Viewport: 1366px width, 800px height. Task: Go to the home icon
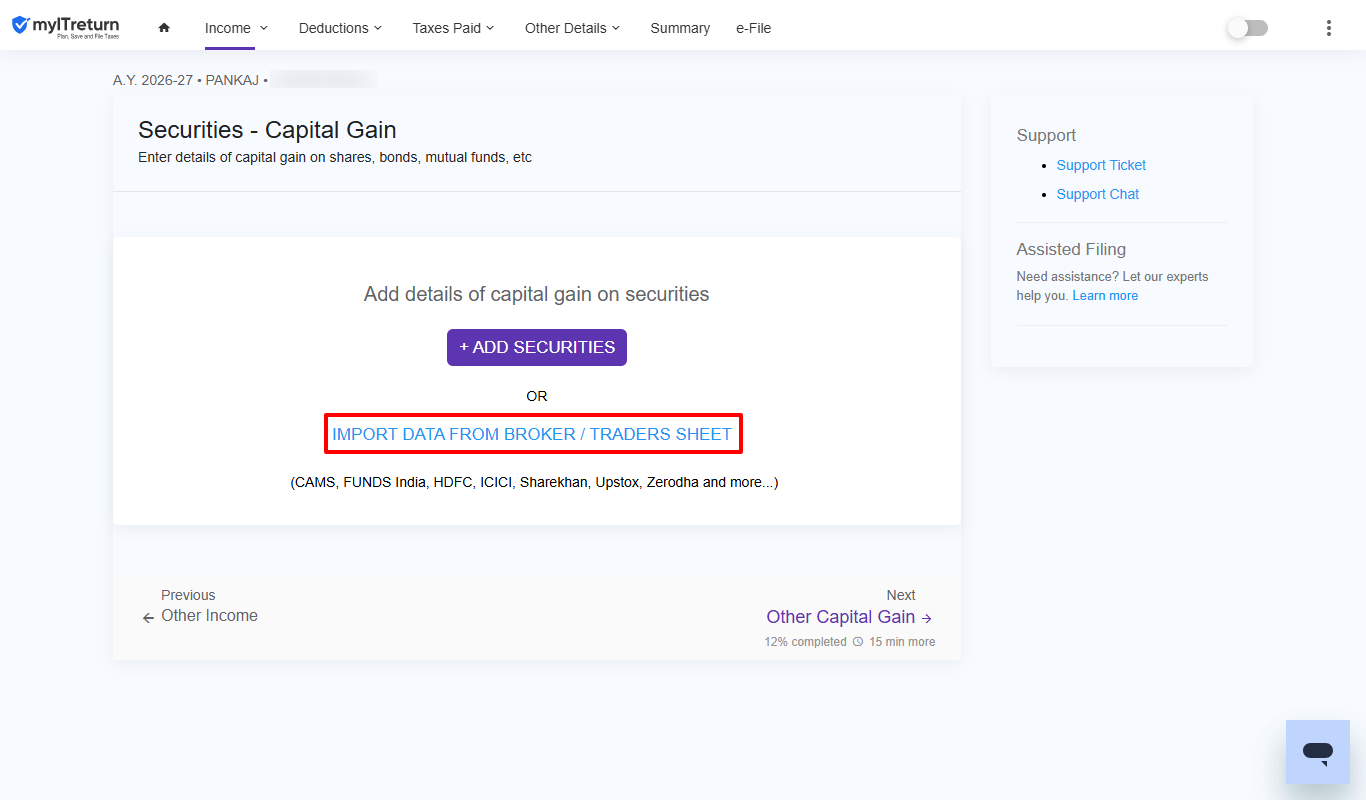point(164,28)
